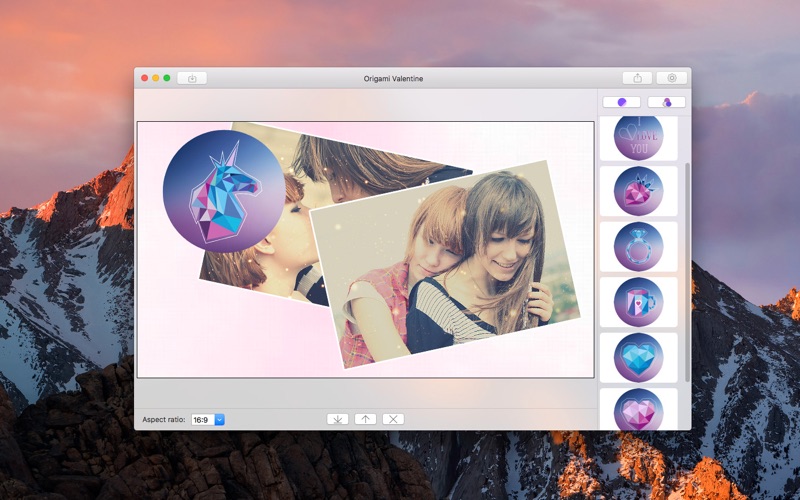Screen dimensions: 800x500
Task: Click the sticker panel vertical scrollbar
Action: coord(687,272)
